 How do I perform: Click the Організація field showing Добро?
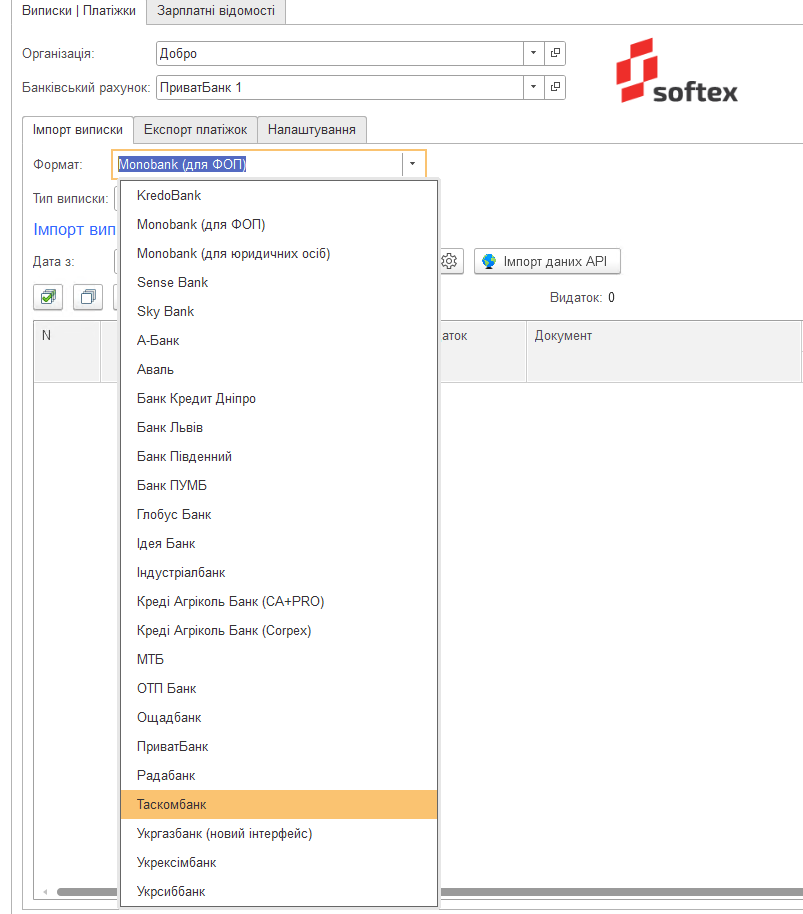point(340,54)
